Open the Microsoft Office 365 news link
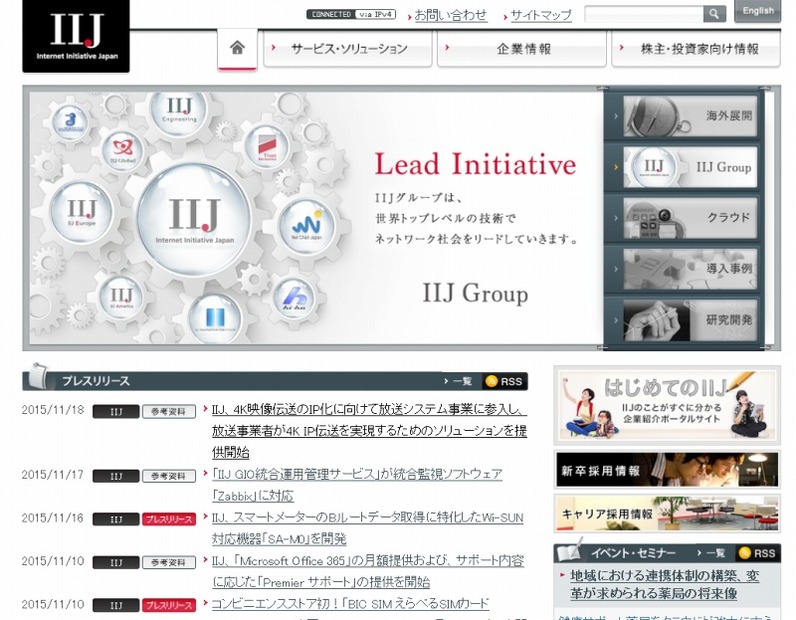This screenshot has width=796, height=620. pyautogui.click(x=368, y=571)
